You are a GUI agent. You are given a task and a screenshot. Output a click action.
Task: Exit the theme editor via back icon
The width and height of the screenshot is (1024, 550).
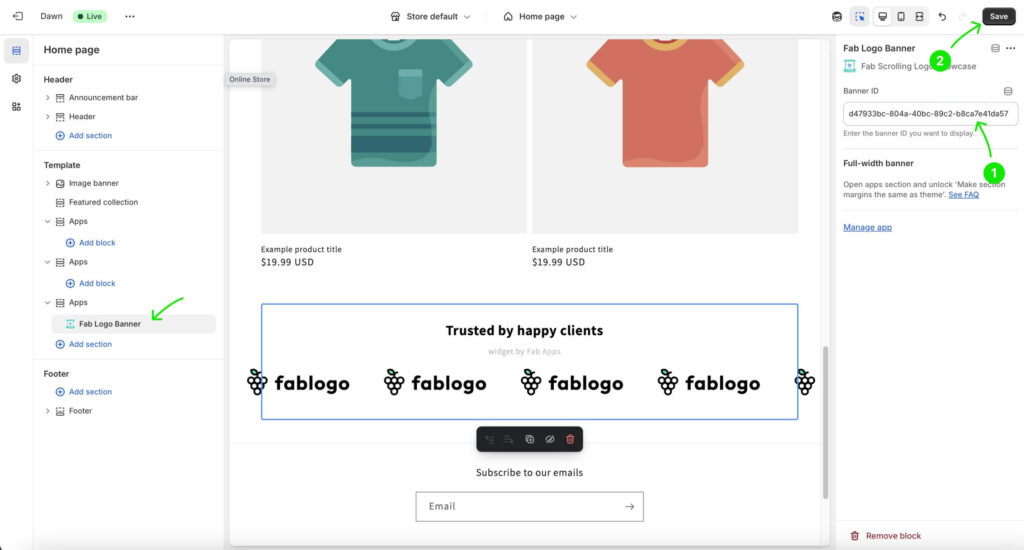point(18,16)
